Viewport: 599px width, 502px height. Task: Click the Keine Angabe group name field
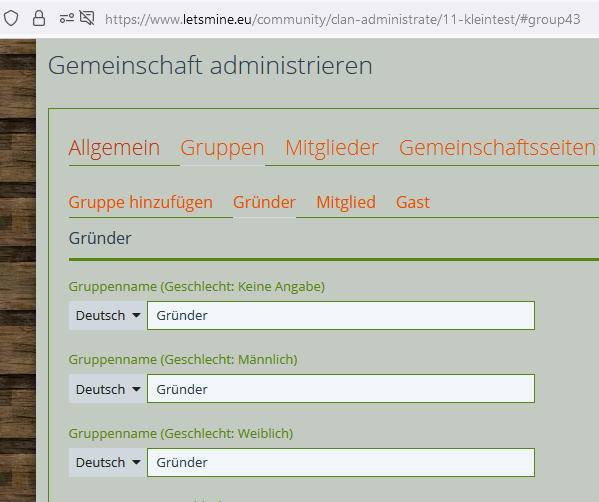341,316
